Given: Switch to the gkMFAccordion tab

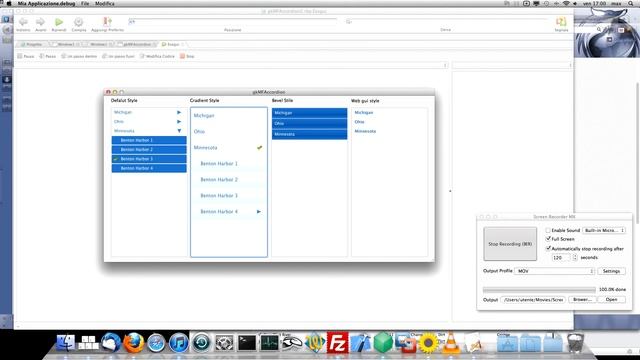Looking at the screenshot, I should pos(137,44).
